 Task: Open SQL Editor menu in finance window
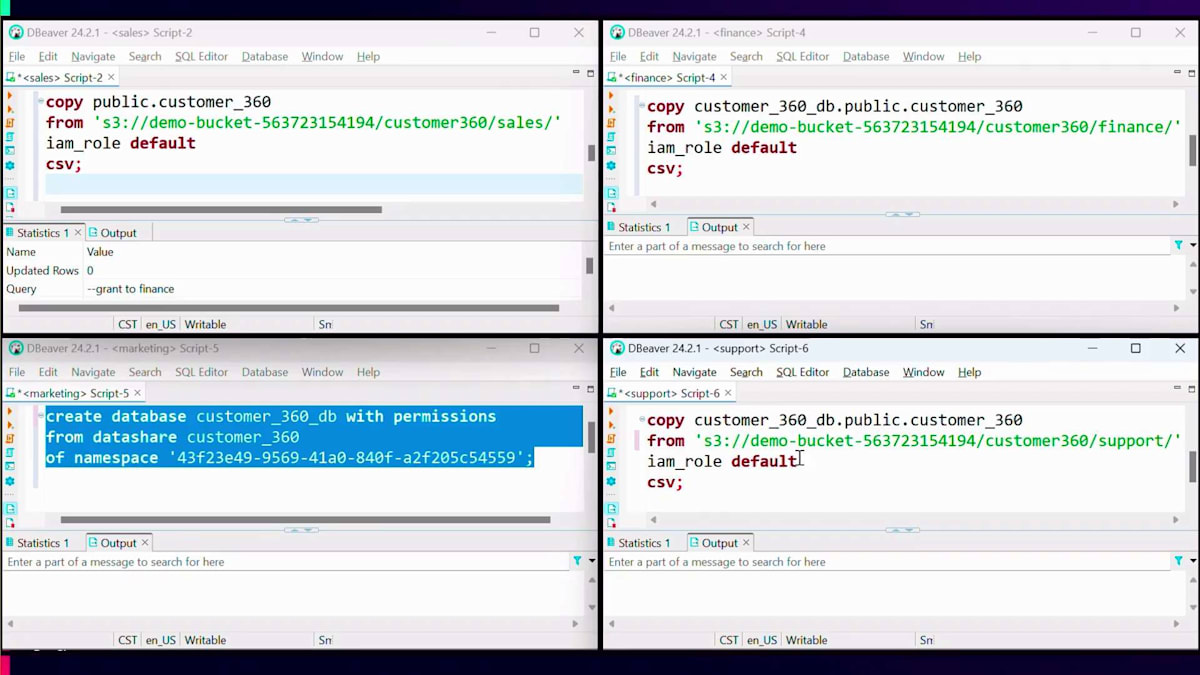(802, 56)
